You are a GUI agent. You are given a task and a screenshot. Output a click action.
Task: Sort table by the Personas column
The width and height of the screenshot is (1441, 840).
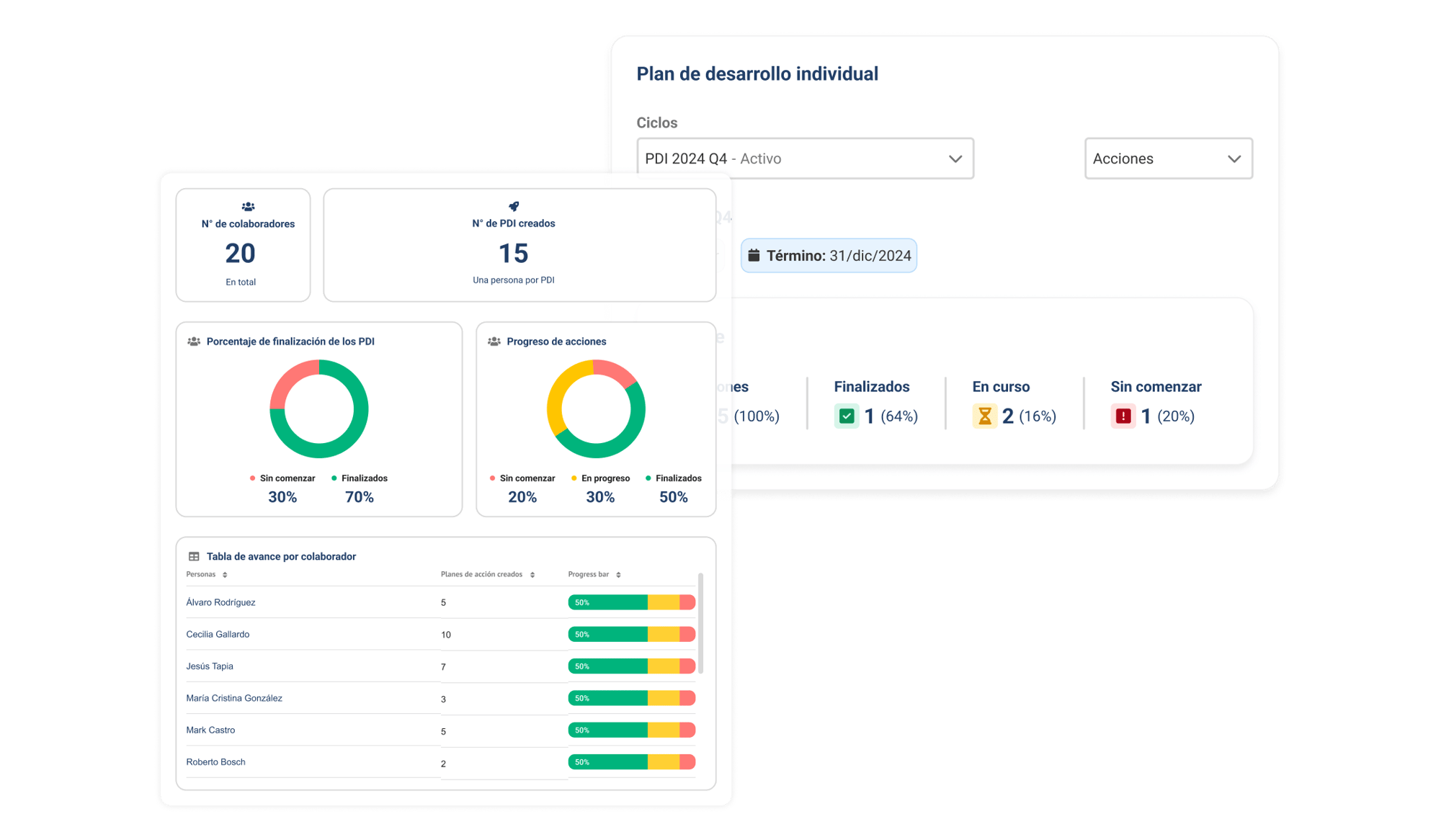pyautogui.click(x=225, y=575)
